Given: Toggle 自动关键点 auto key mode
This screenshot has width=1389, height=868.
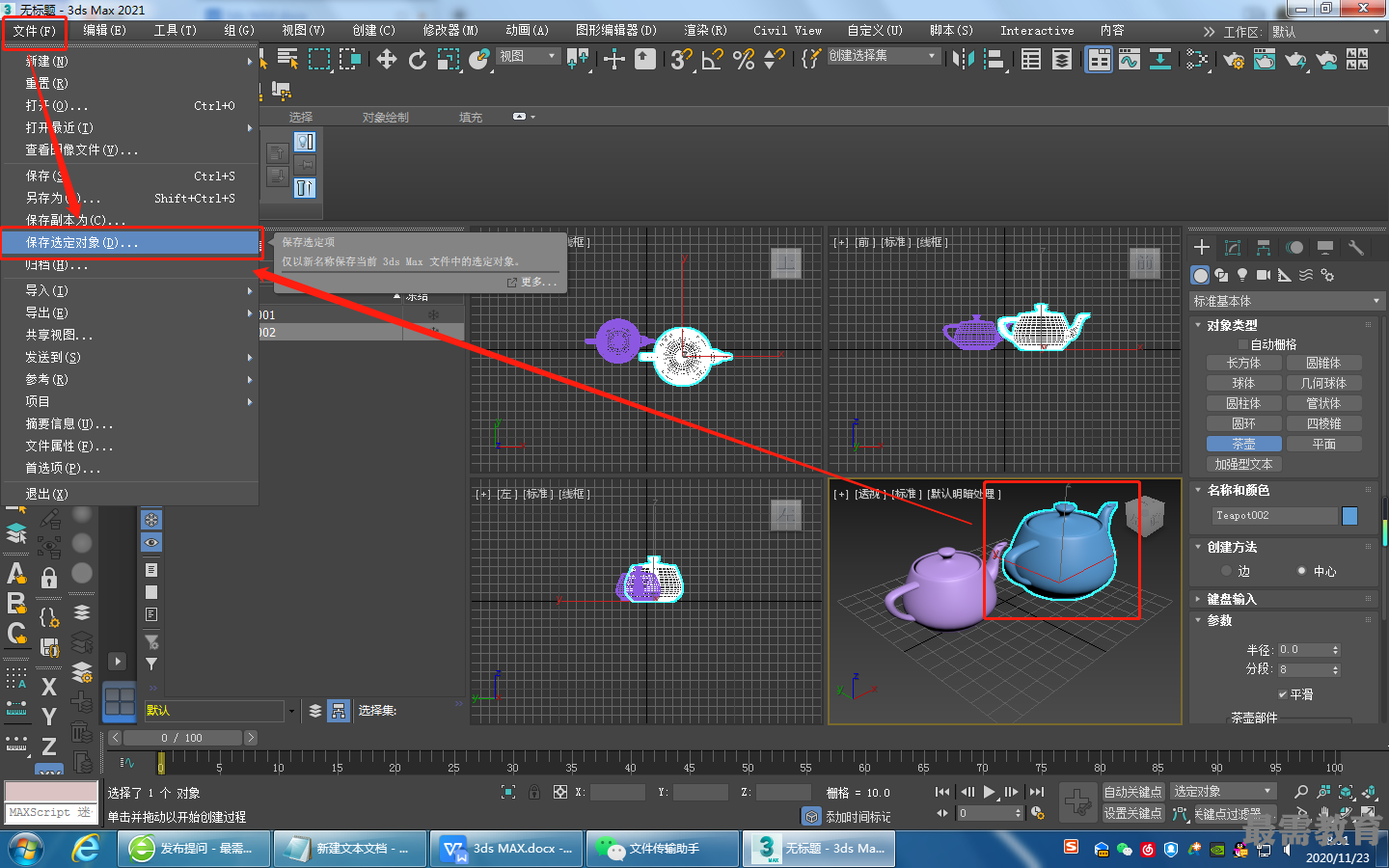Looking at the screenshot, I should [1133, 792].
